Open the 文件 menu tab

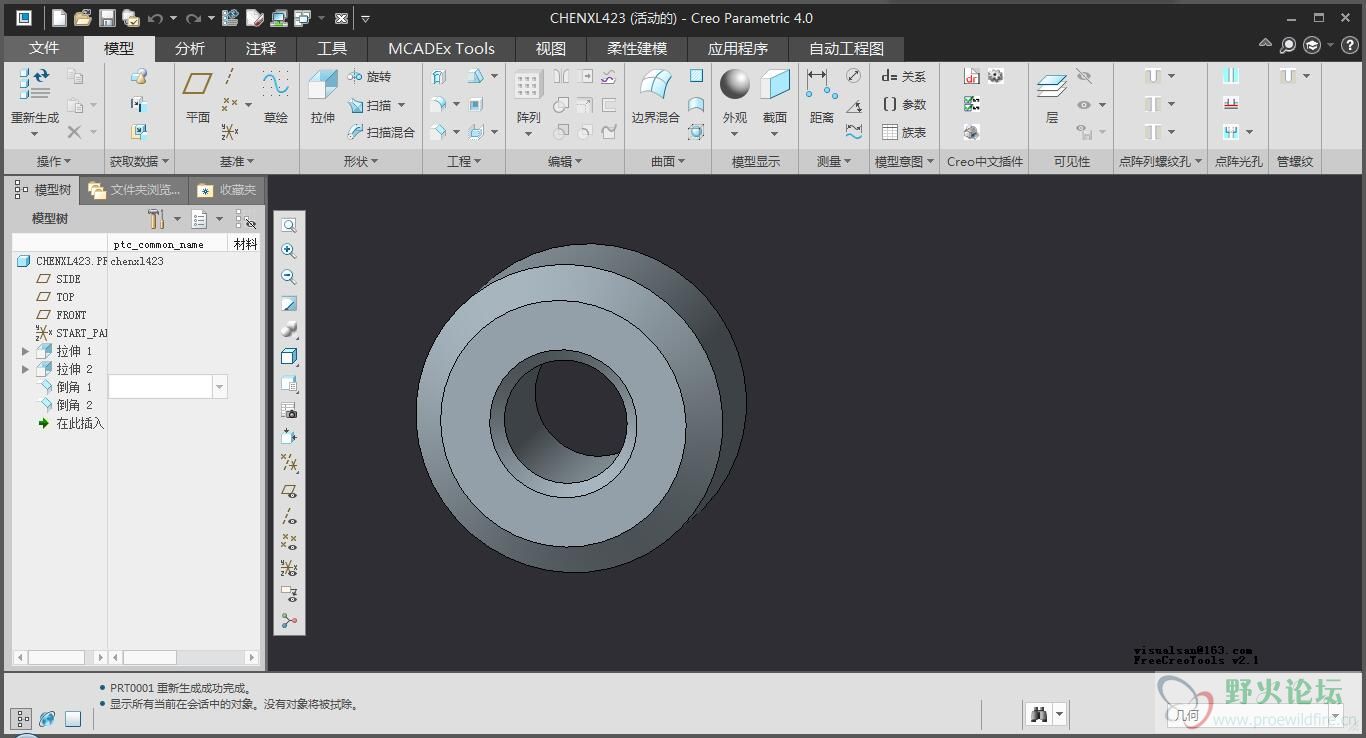point(44,48)
